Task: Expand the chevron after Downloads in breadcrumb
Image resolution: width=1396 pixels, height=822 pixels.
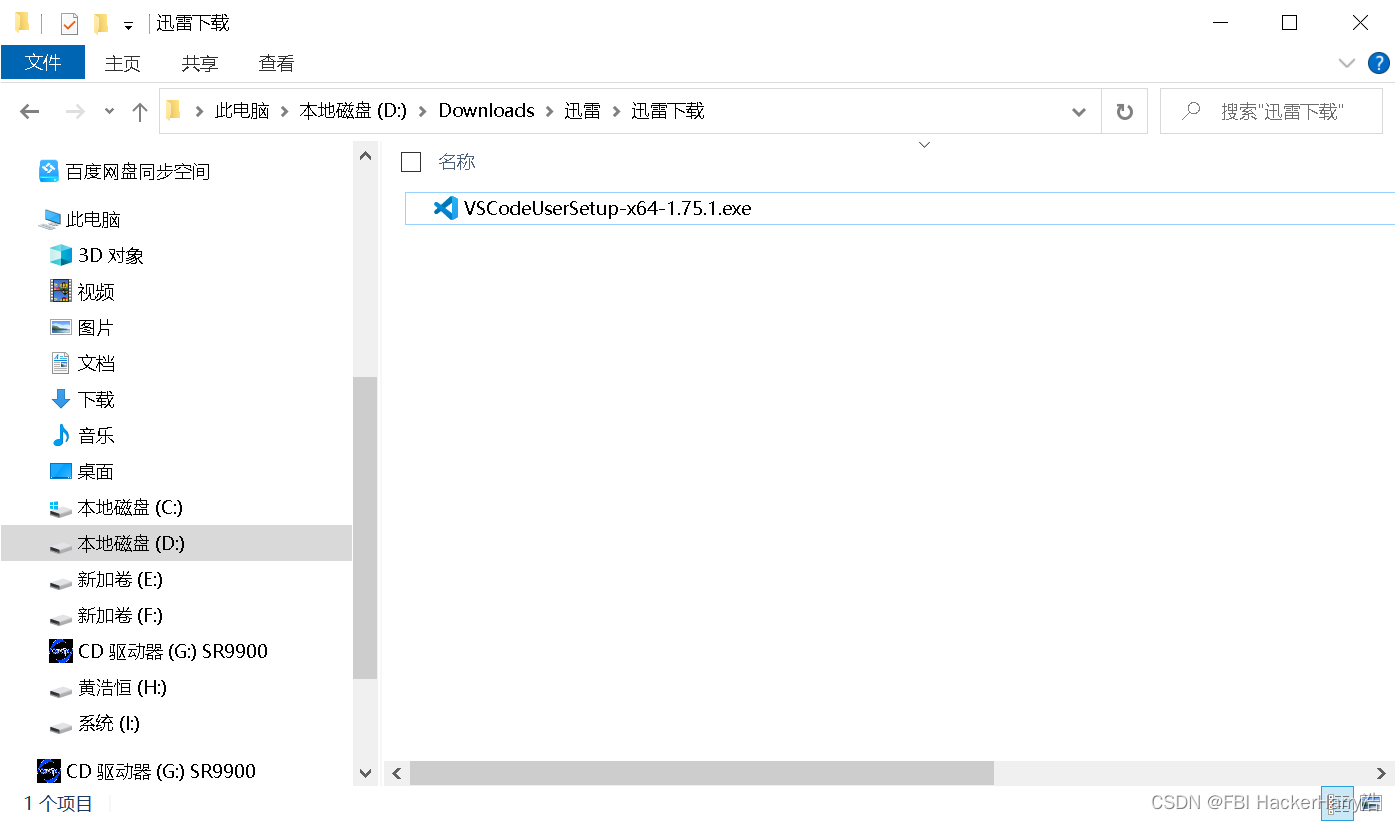Action: [x=549, y=111]
